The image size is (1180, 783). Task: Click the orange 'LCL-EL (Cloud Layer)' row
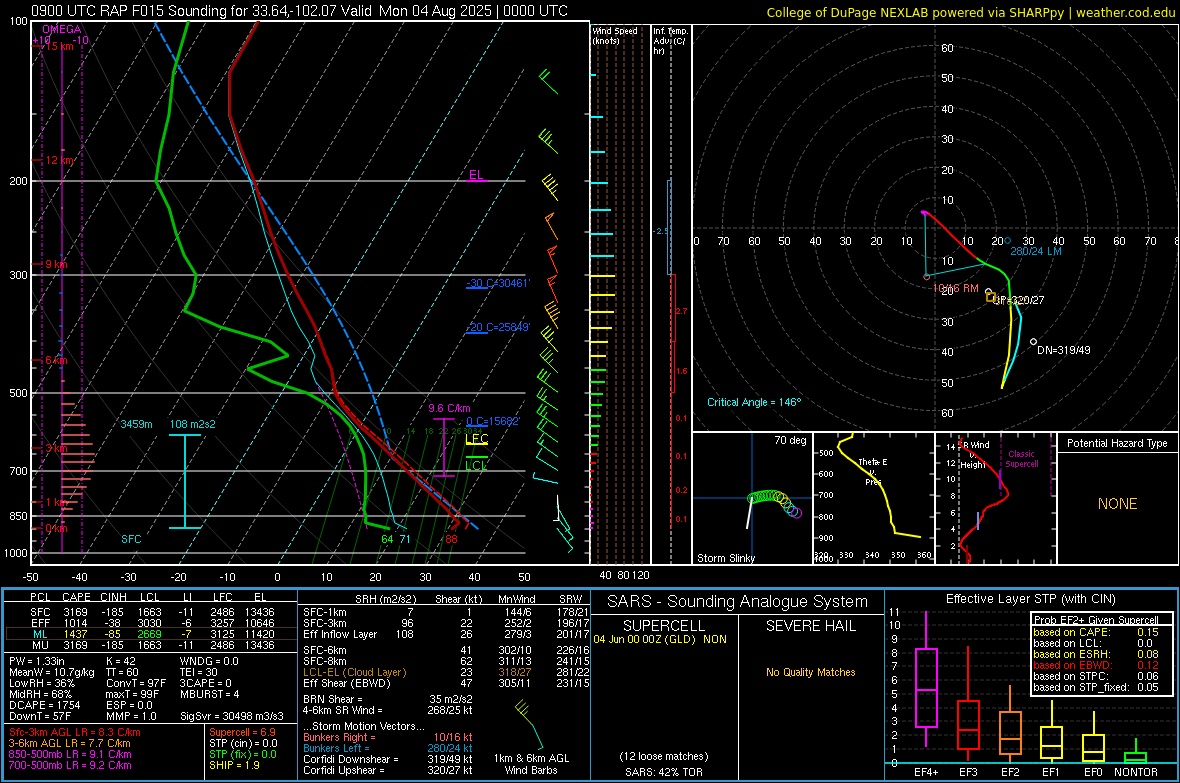pyautogui.click(x=446, y=672)
